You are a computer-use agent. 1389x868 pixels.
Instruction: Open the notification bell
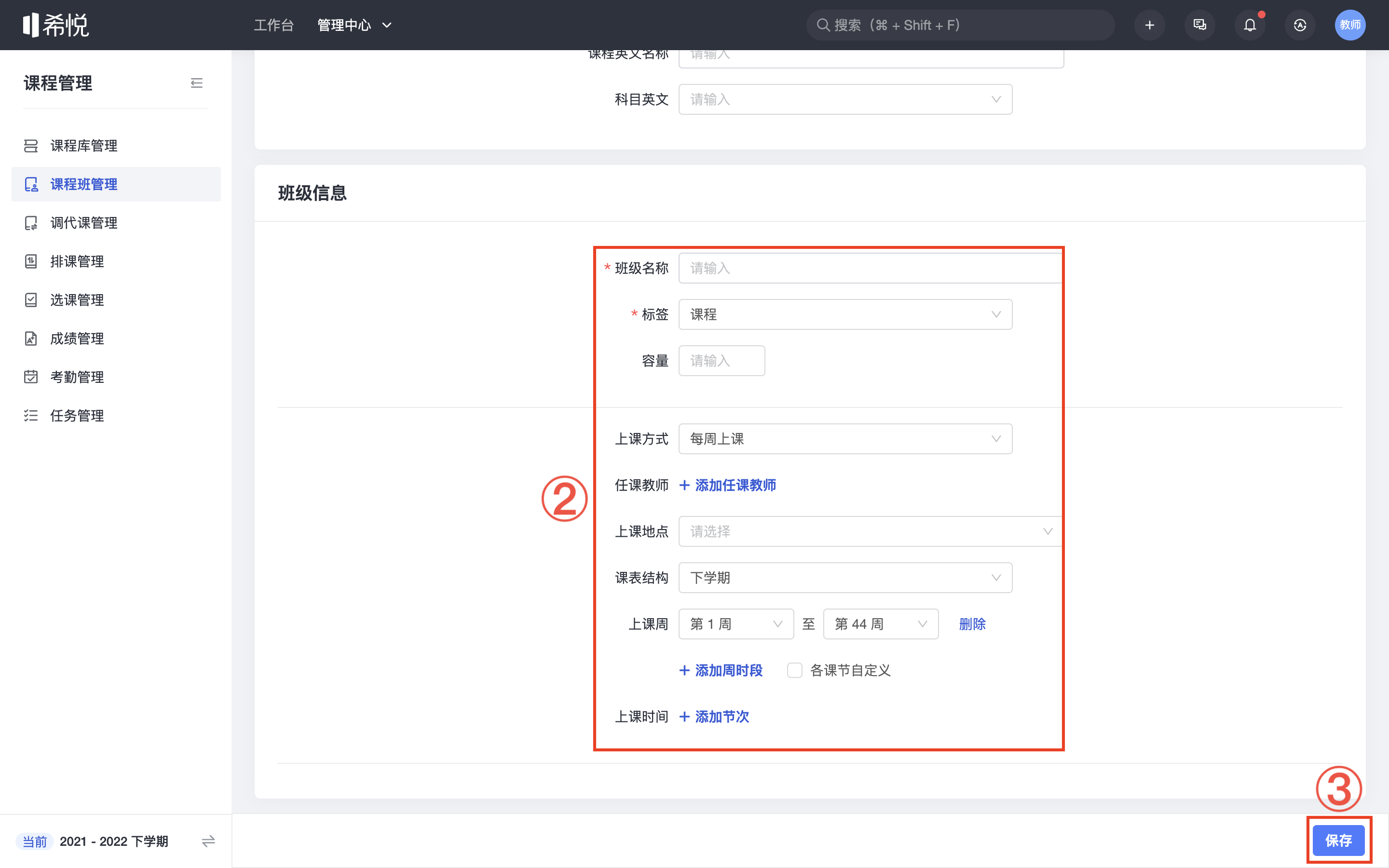(1250, 25)
